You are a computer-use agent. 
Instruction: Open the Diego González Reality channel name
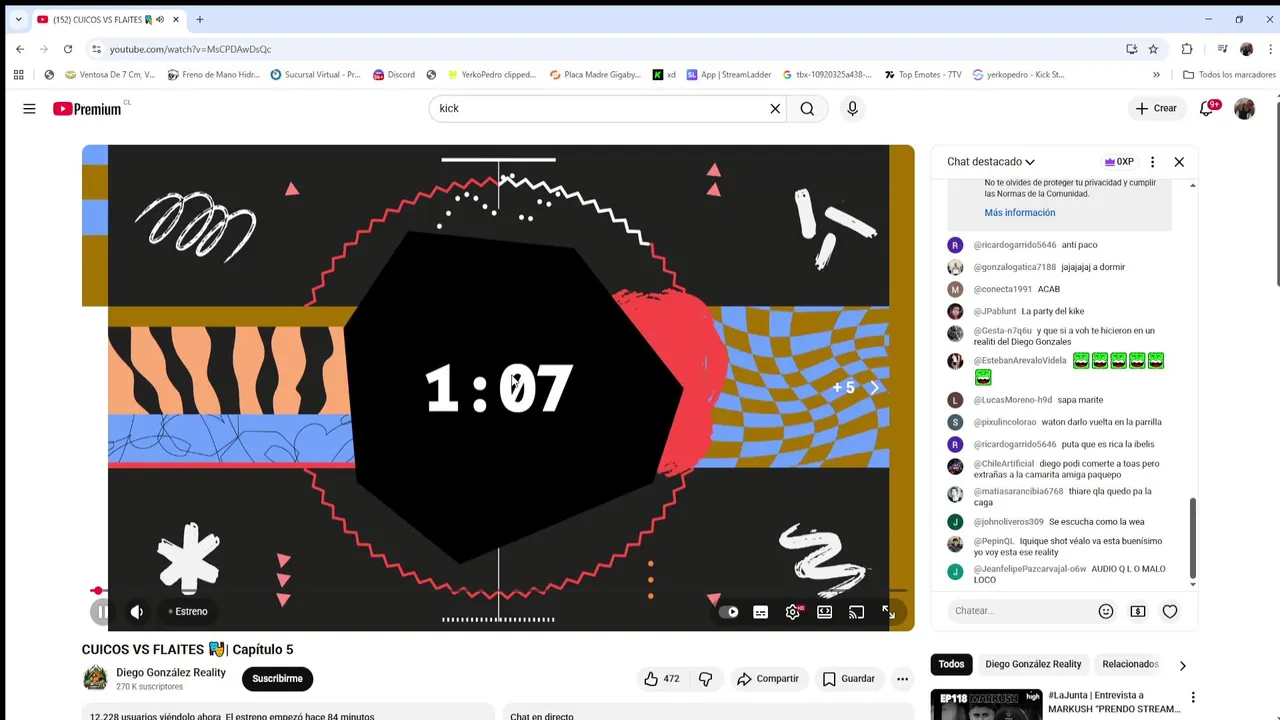click(x=171, y=673)
